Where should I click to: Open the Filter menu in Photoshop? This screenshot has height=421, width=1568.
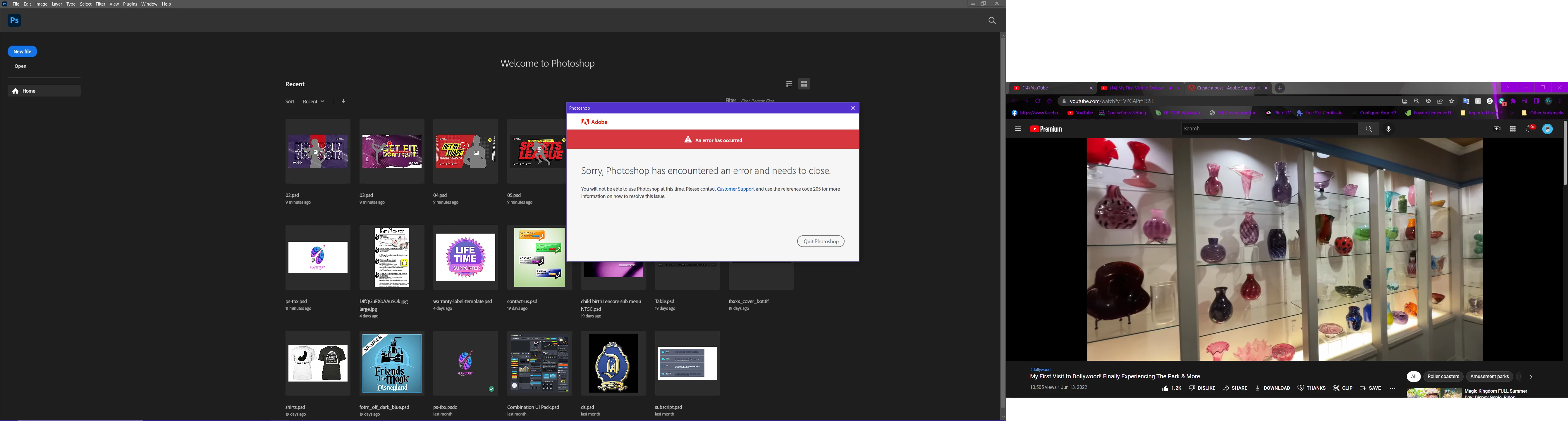point(100,4)
